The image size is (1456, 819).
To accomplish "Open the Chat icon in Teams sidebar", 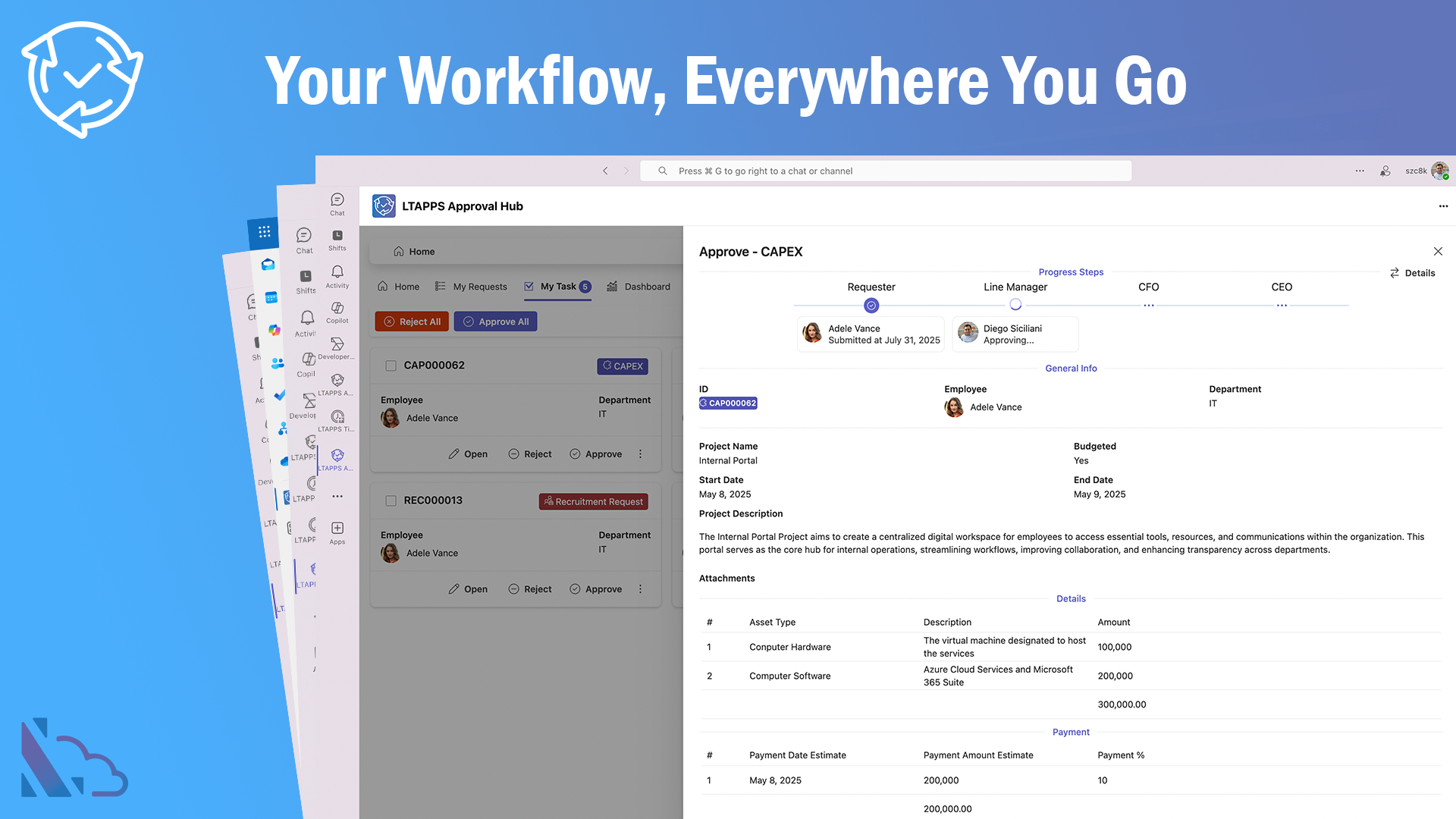I will (x=337, y=200).
